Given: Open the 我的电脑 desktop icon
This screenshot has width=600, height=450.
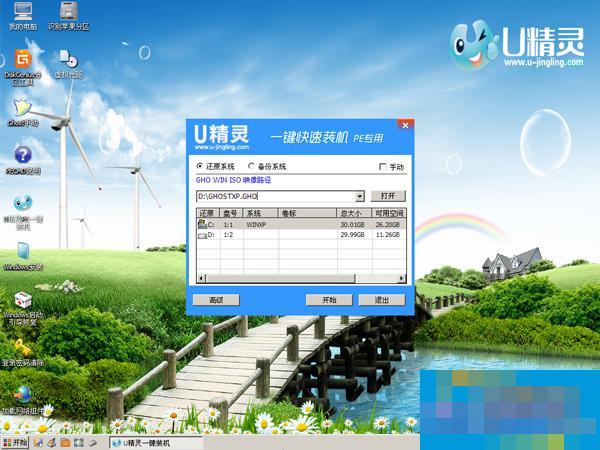Looking at the screenshot, I should click(23, 15).
